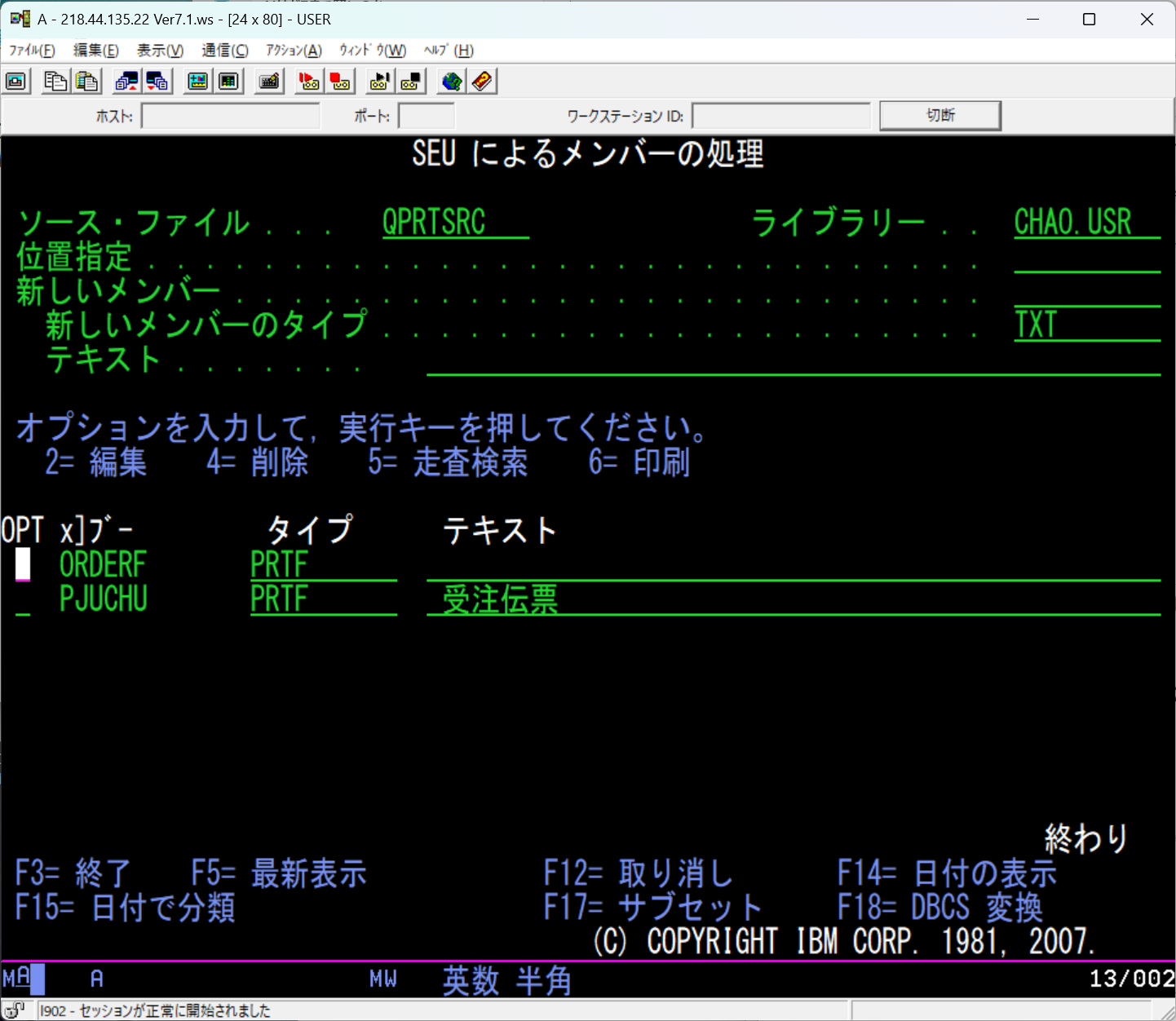This screenshot has width=1176, height=1021.
Task: Click the タイプ column header
Action: 309,530
